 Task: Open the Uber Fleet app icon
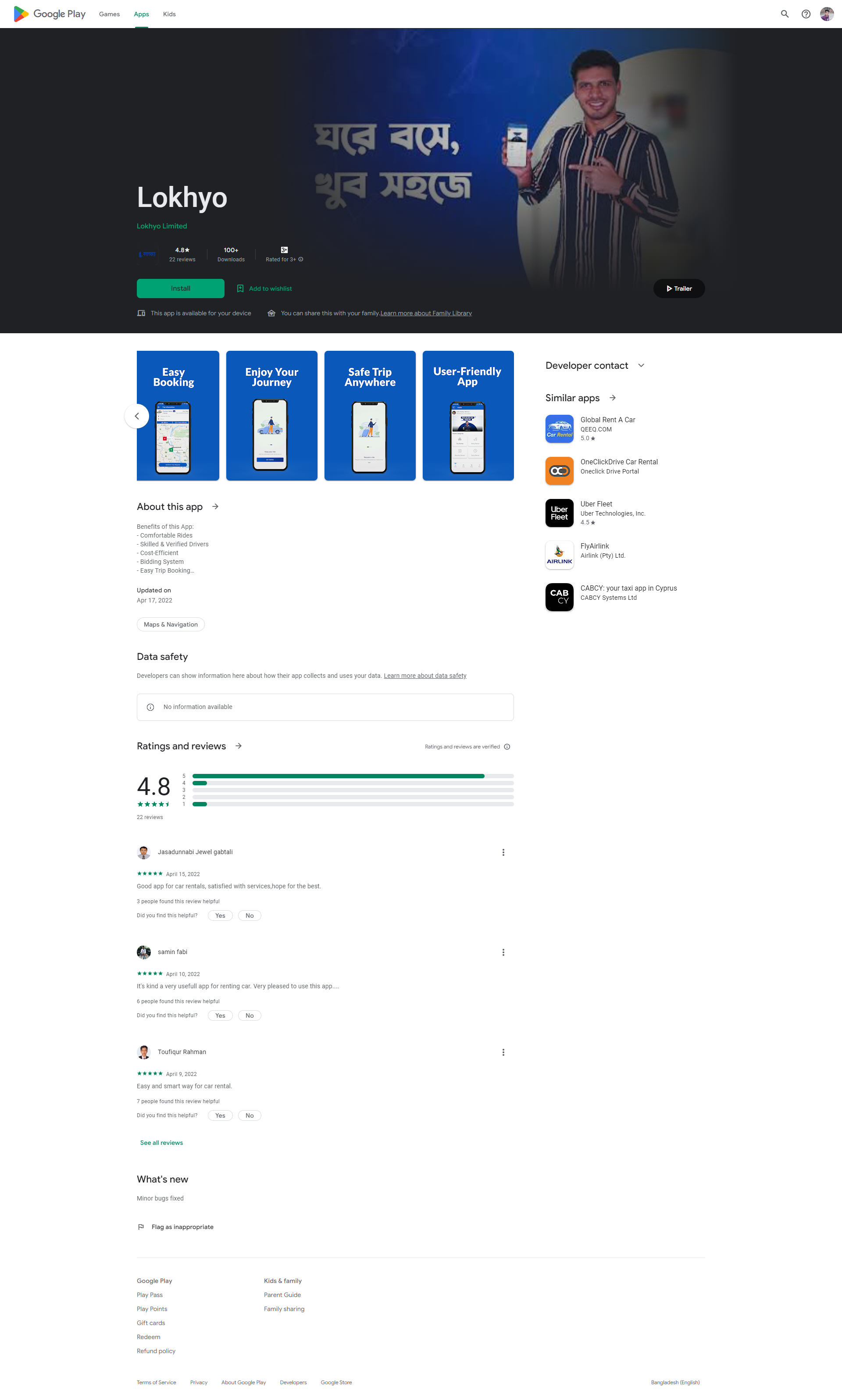pyautogui.click(x=559, y=513)
